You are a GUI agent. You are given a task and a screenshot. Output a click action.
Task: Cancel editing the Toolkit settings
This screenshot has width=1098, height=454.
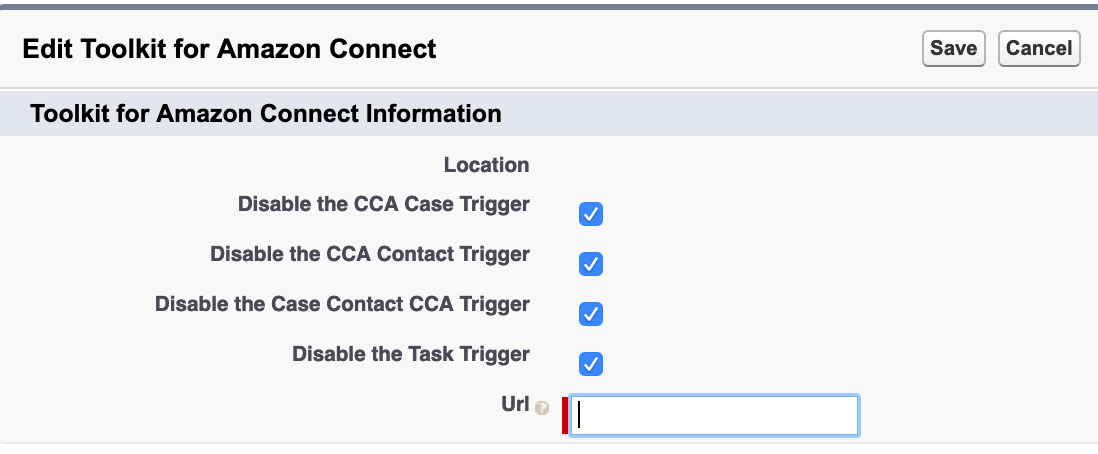(1038, 48)
